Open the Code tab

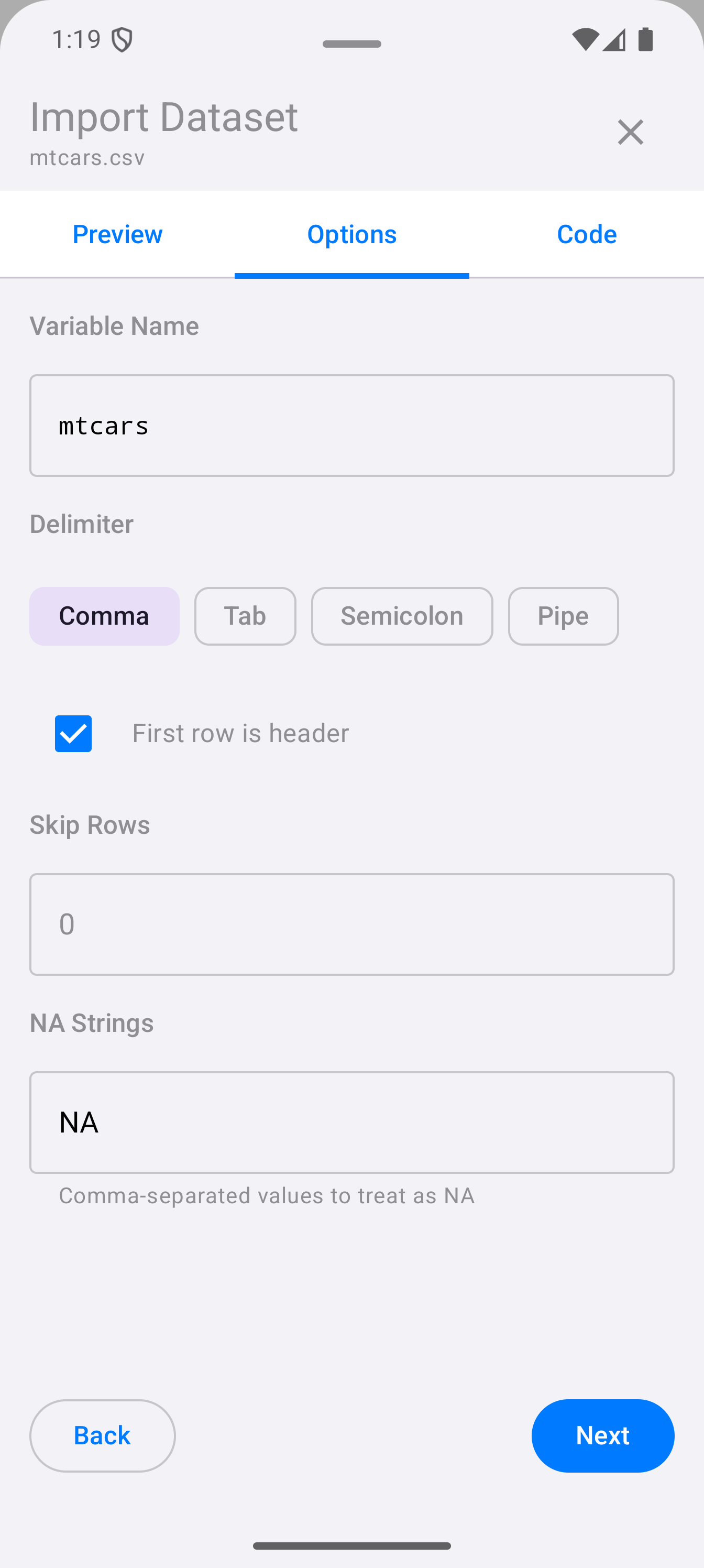click(x=587, y=234)
